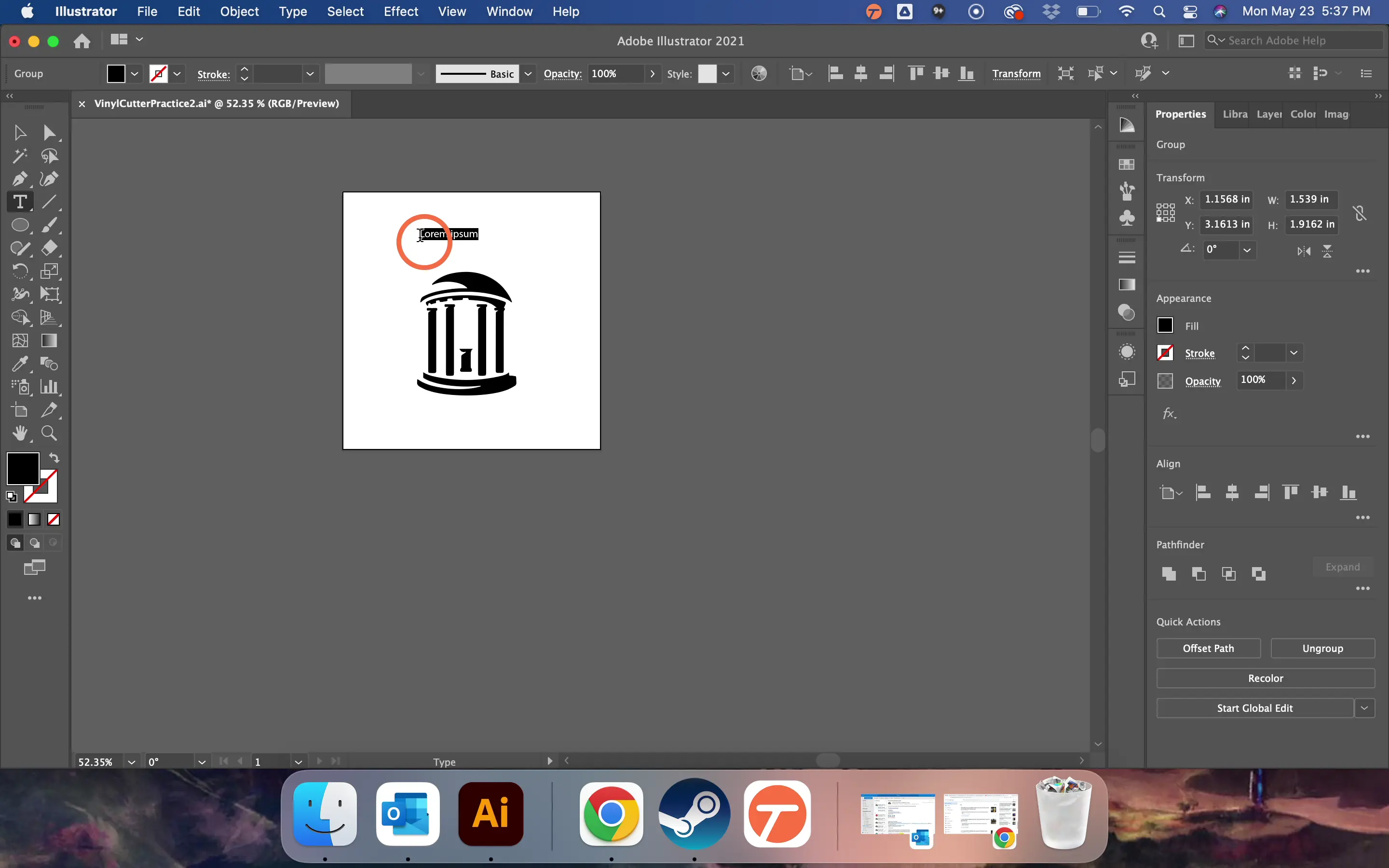This screenshot has height=868, width=1389.
Task: Click the Recolor Artwork wheel icon
Action: point(759,73)
